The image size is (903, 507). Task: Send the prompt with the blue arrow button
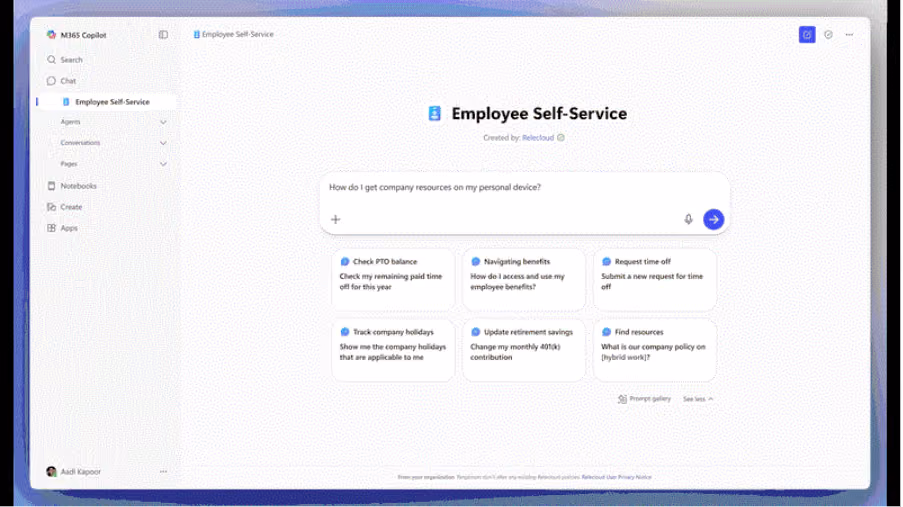click(714, 220)
